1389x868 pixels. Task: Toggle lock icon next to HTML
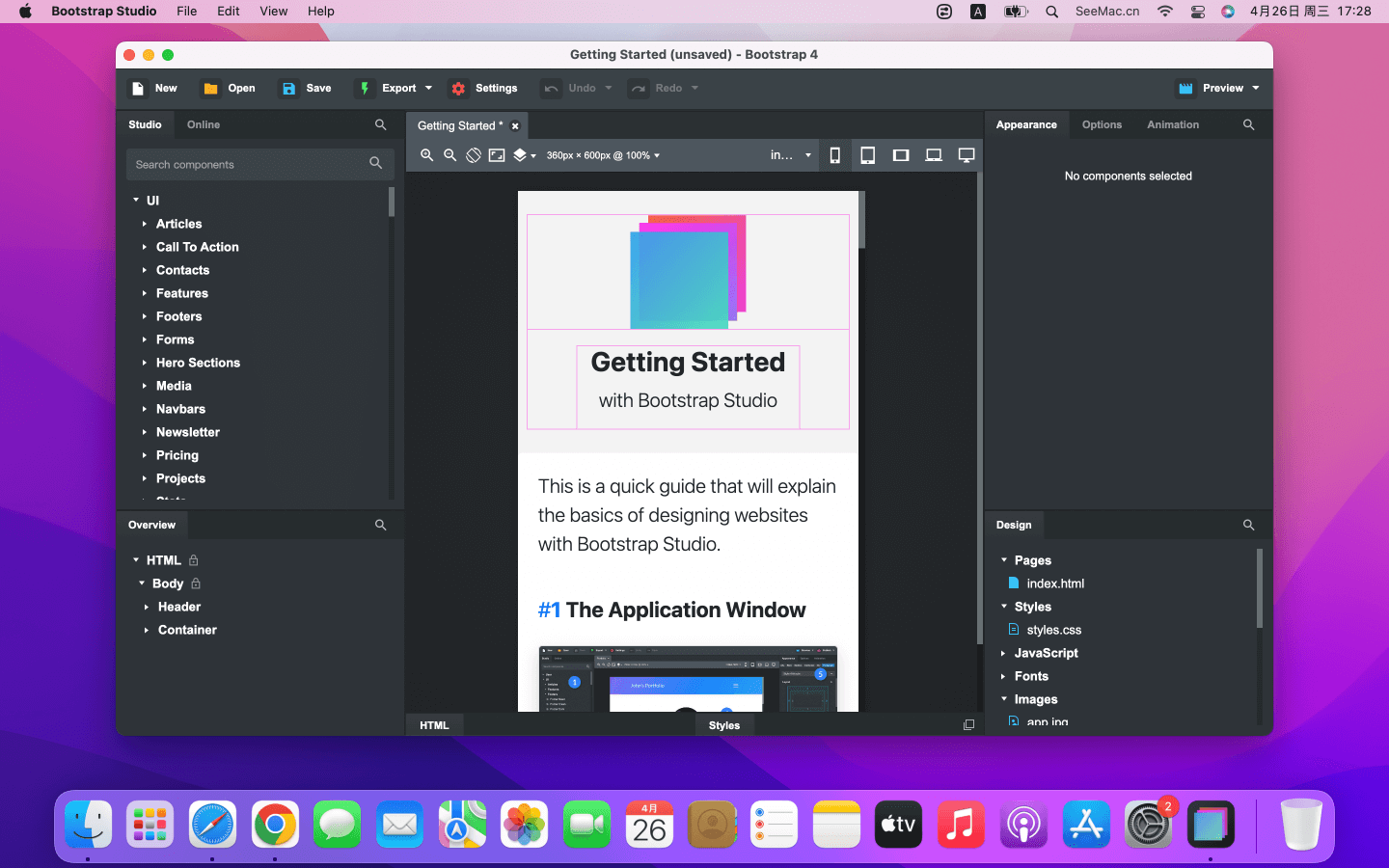[194, 560]
